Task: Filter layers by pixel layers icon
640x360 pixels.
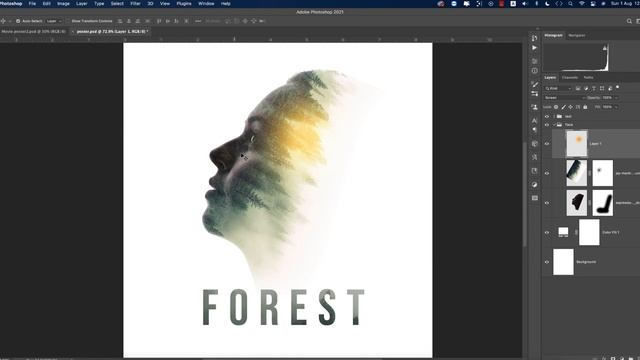Action: [x=578, y=88]
